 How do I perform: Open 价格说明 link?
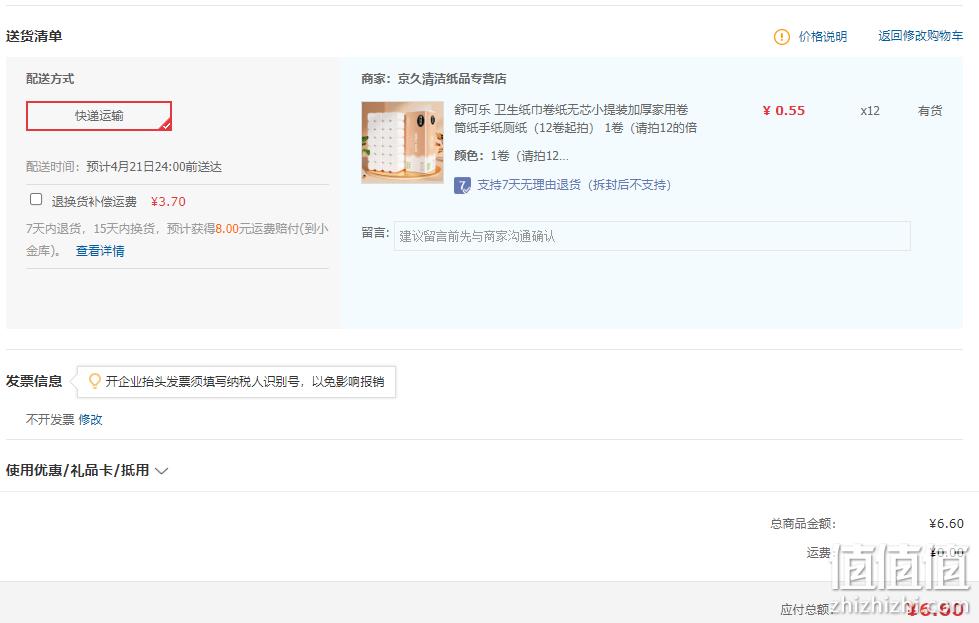pos(823,37)
